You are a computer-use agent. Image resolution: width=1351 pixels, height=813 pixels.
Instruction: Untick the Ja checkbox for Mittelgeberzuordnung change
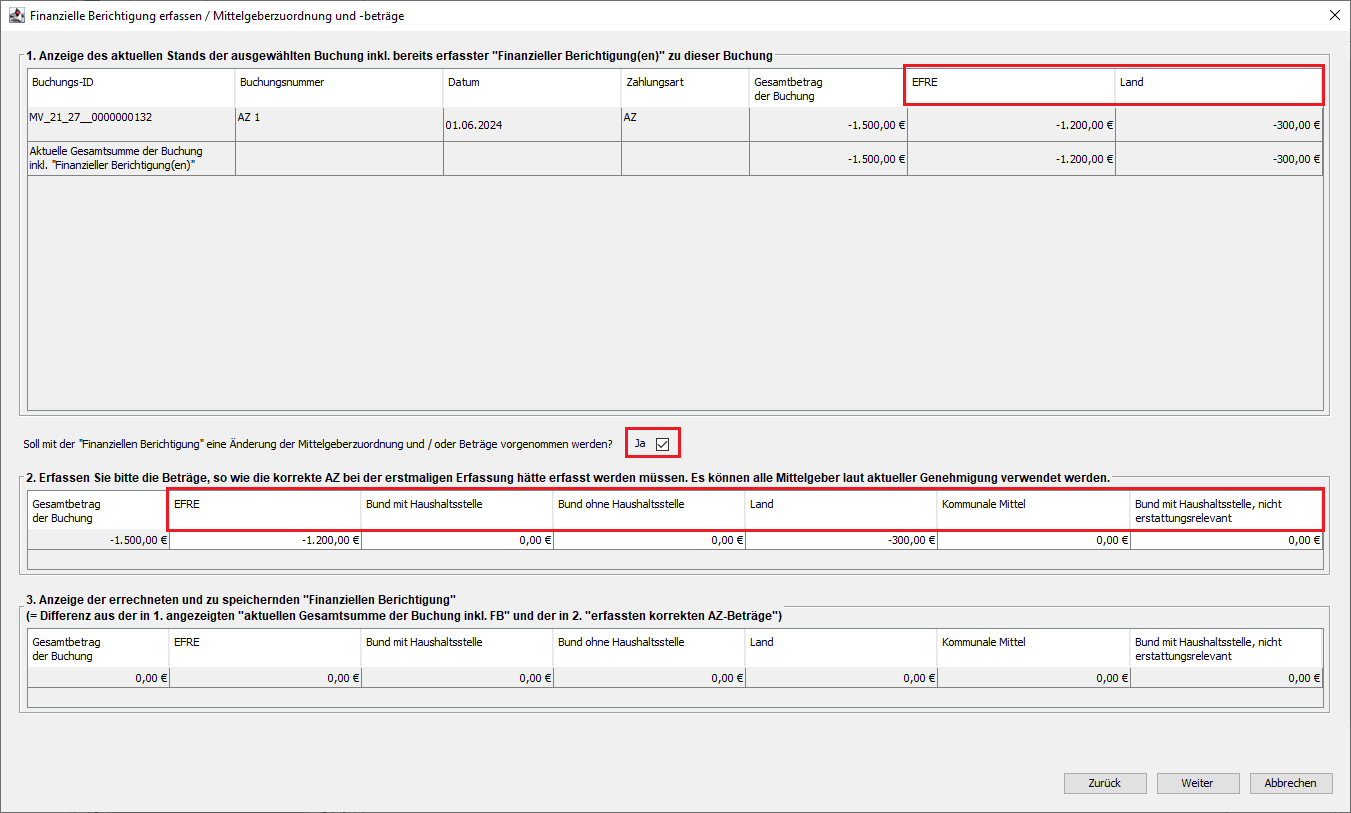tap(662, 443)
